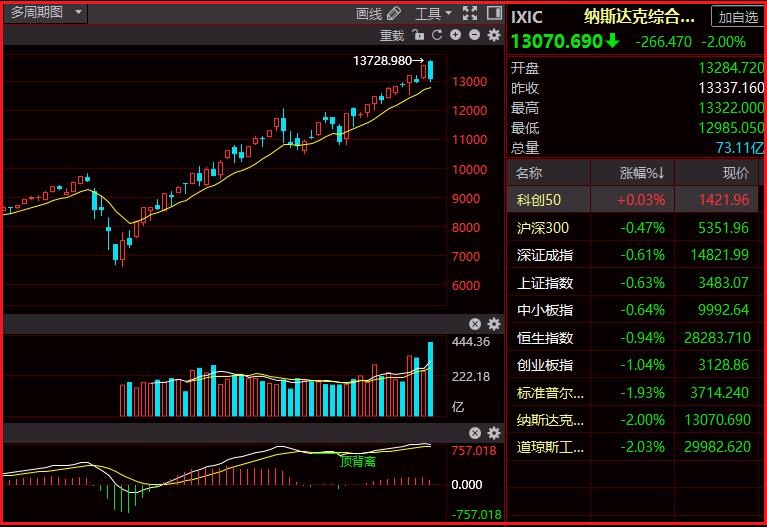
Task: Close the MACD indicator panel
Action: 474,433
